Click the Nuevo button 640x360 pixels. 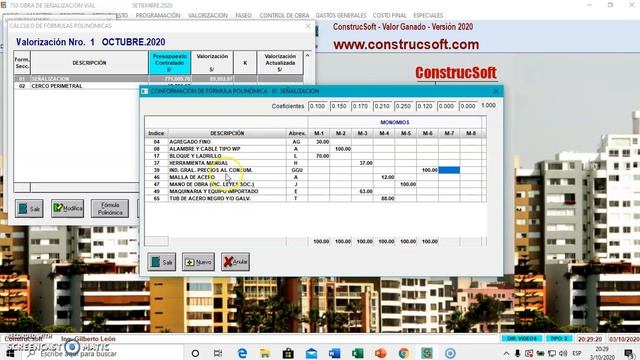pos(198,262)
